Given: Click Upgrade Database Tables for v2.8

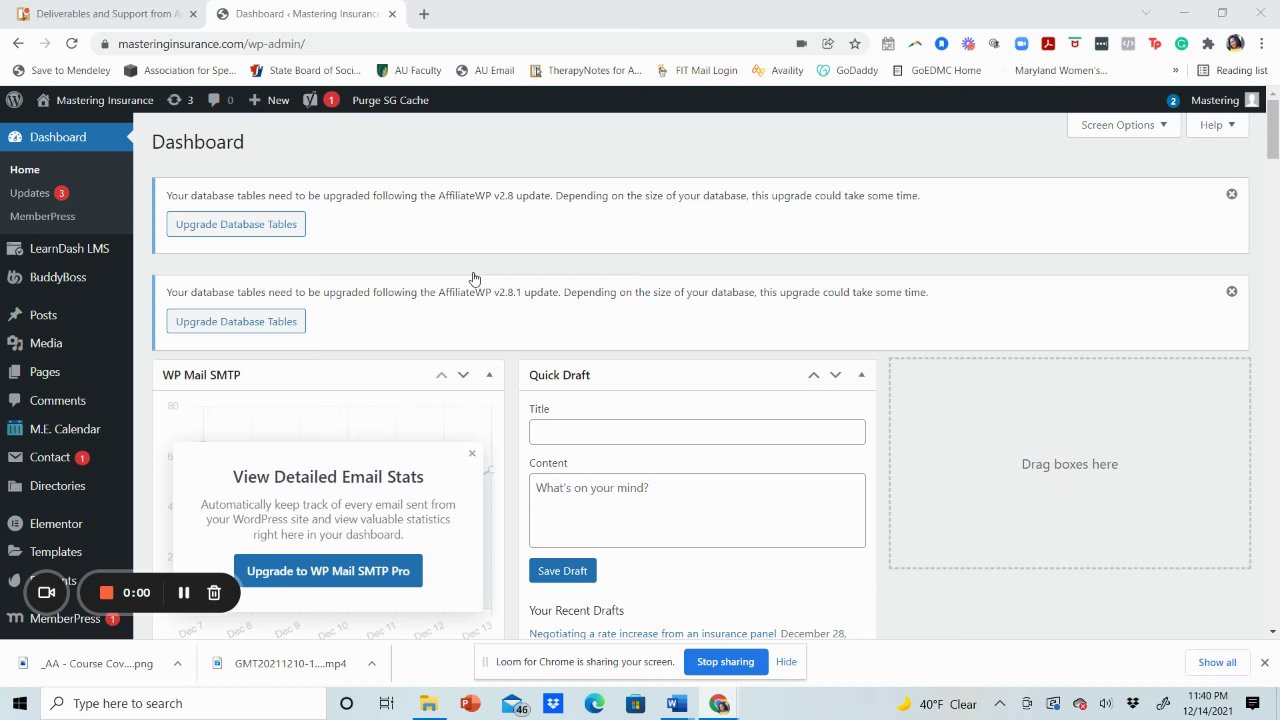Looking at the screenshot, I should (x=236, y=224).
